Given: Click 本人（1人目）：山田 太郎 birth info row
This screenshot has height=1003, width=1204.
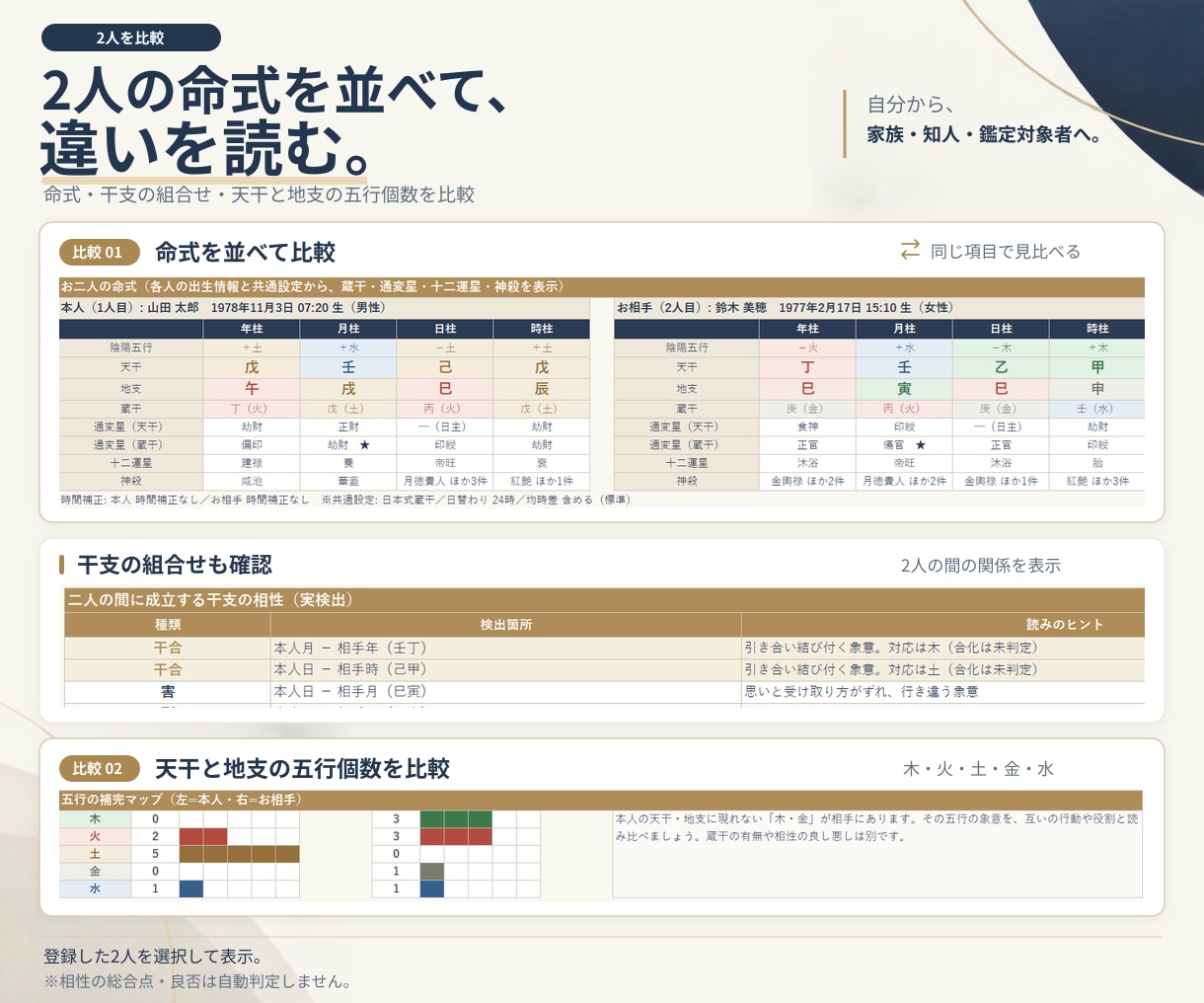Looking at the screenshot, I should pos(324,308).
